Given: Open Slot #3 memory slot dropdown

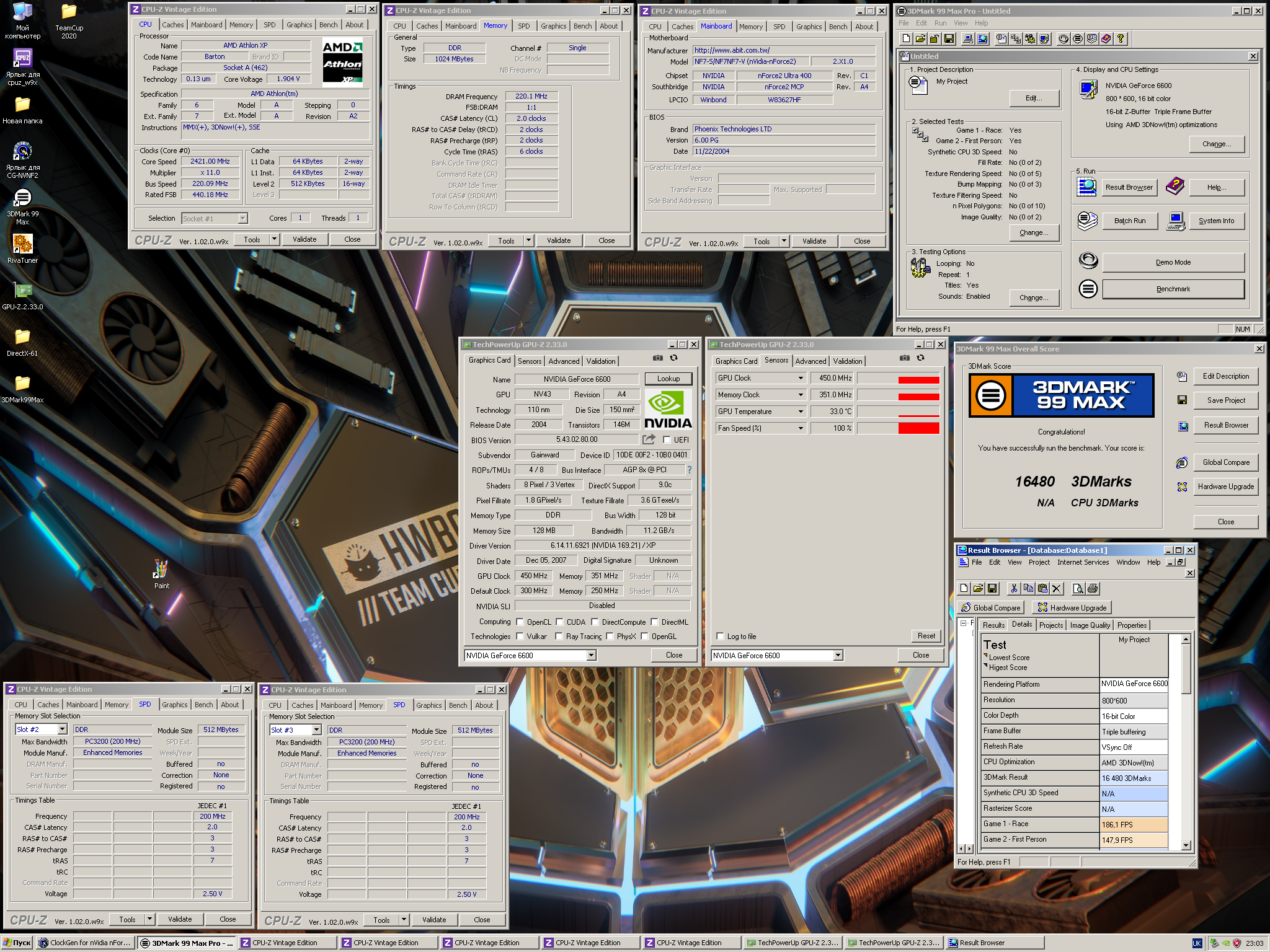Looking at the screenshot, I should (316, 730).
